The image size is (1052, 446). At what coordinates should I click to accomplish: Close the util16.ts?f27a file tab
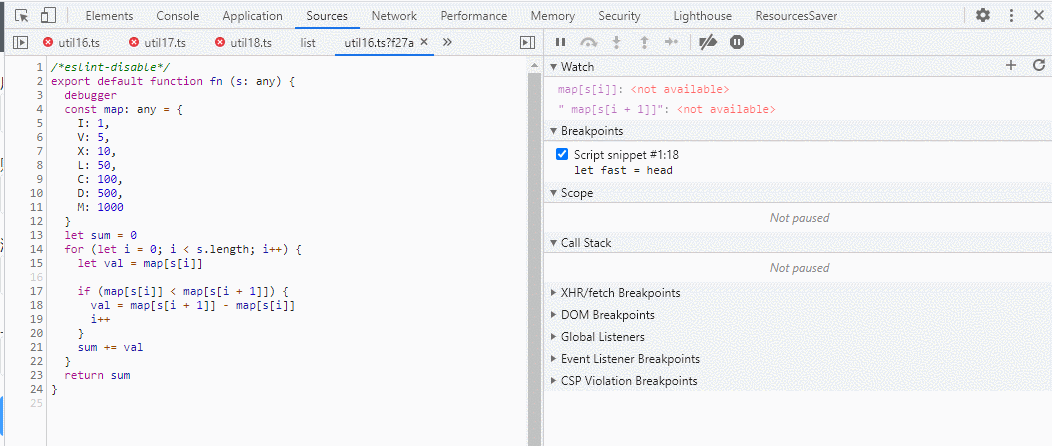click(425, 42)
